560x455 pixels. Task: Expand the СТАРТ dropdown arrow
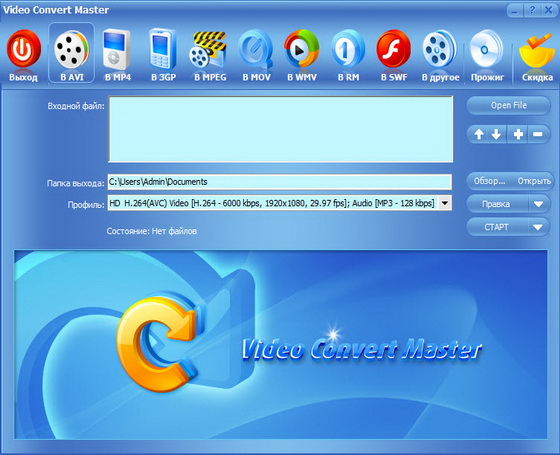pos(538,227)
